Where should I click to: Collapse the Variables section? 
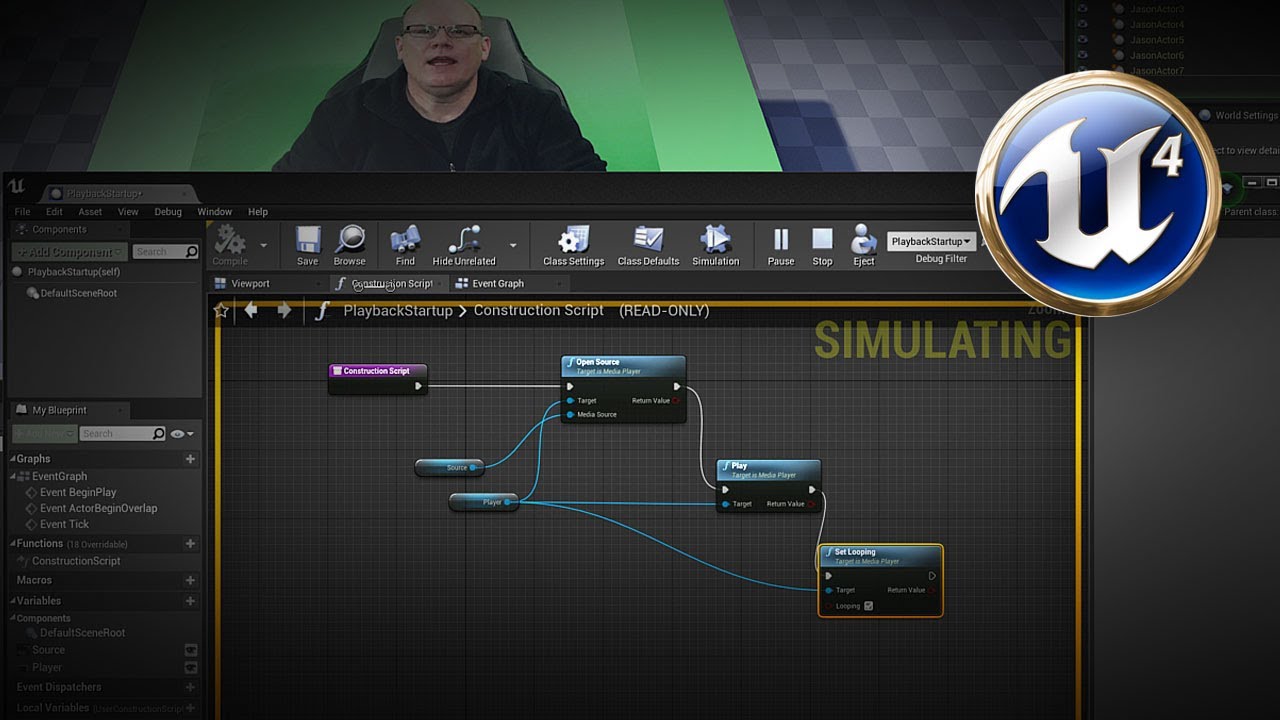point(13,601)
